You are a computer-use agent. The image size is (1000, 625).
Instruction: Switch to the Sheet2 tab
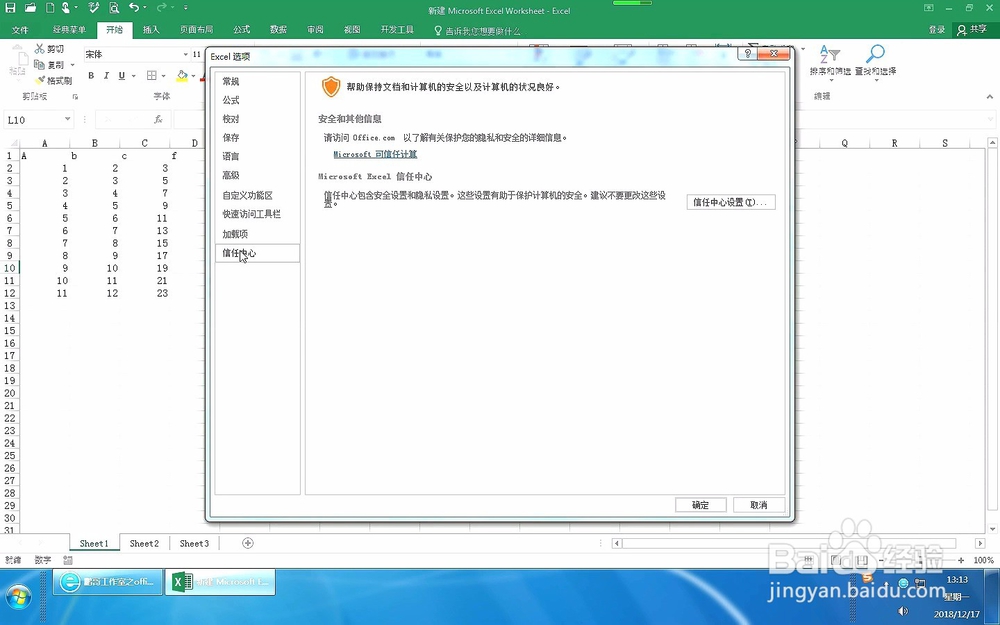point(144,543)
